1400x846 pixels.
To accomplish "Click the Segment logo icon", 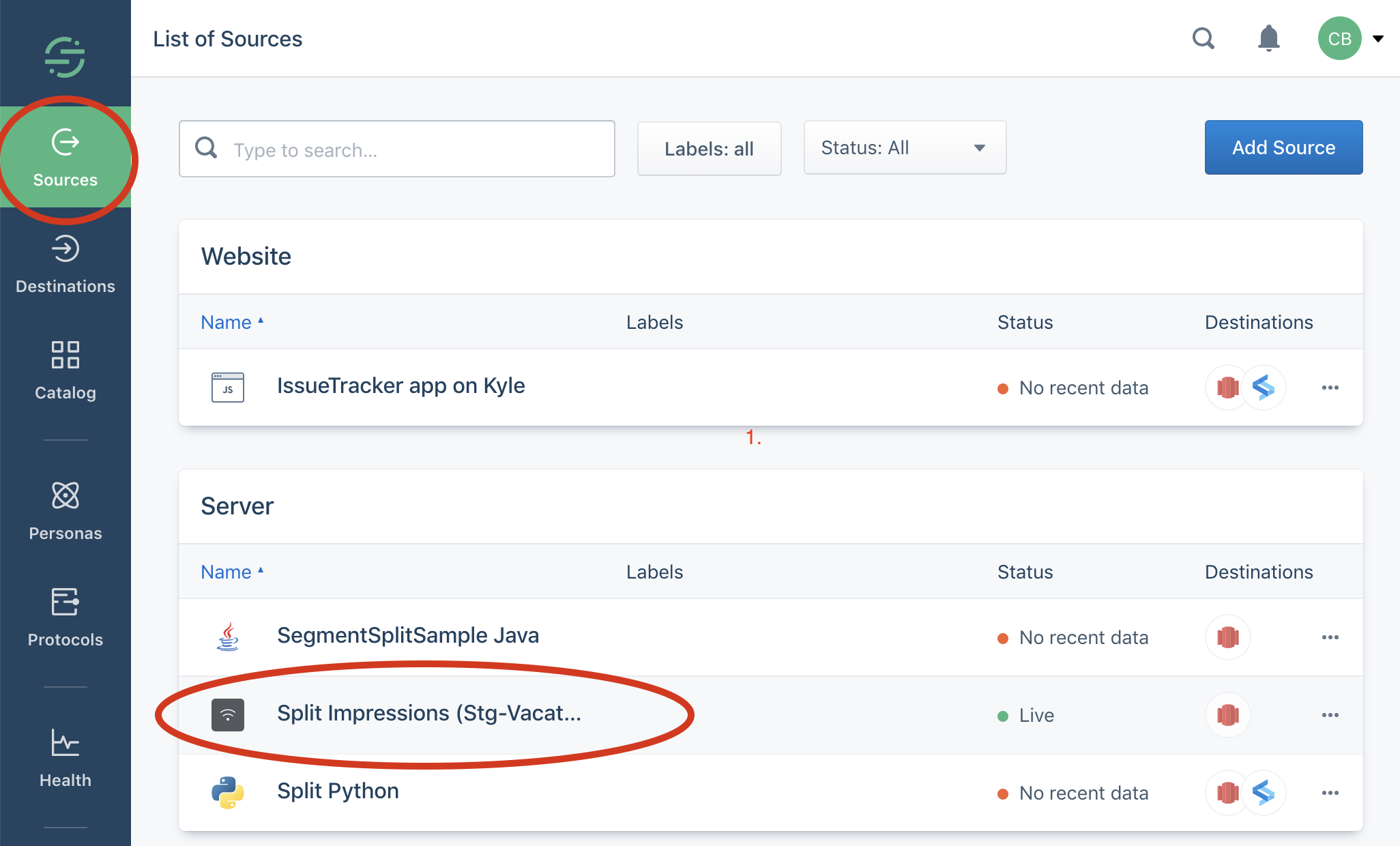I will tap(65, 57).
